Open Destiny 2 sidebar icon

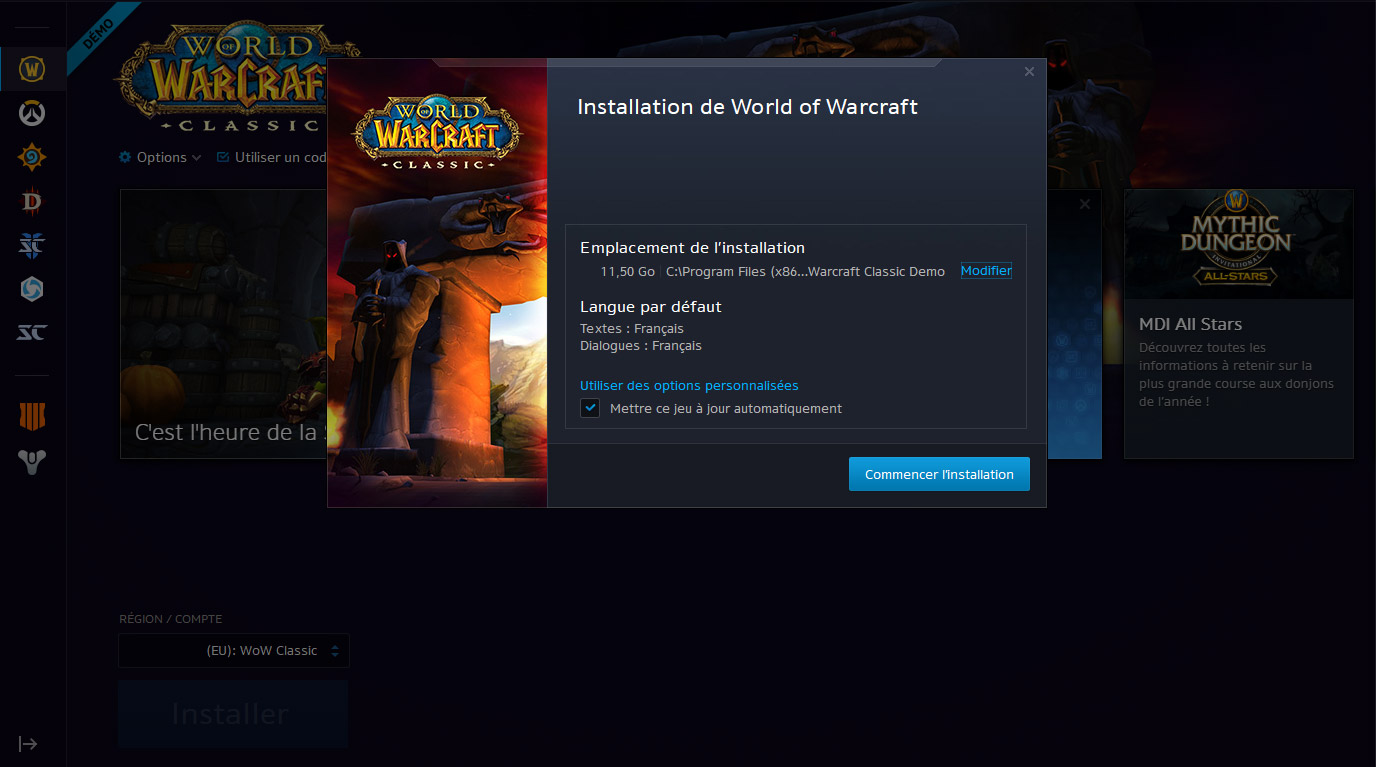click(33, 461)
